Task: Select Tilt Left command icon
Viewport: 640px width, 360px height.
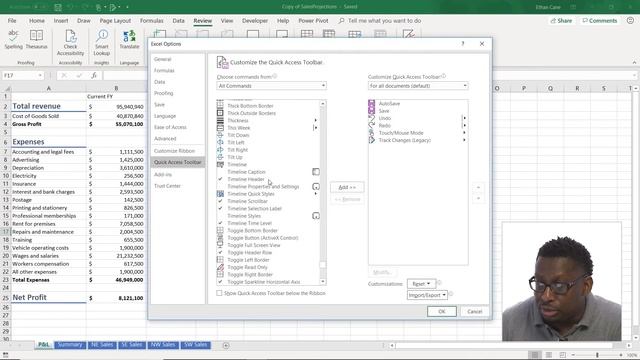Action: pos(220,142)
